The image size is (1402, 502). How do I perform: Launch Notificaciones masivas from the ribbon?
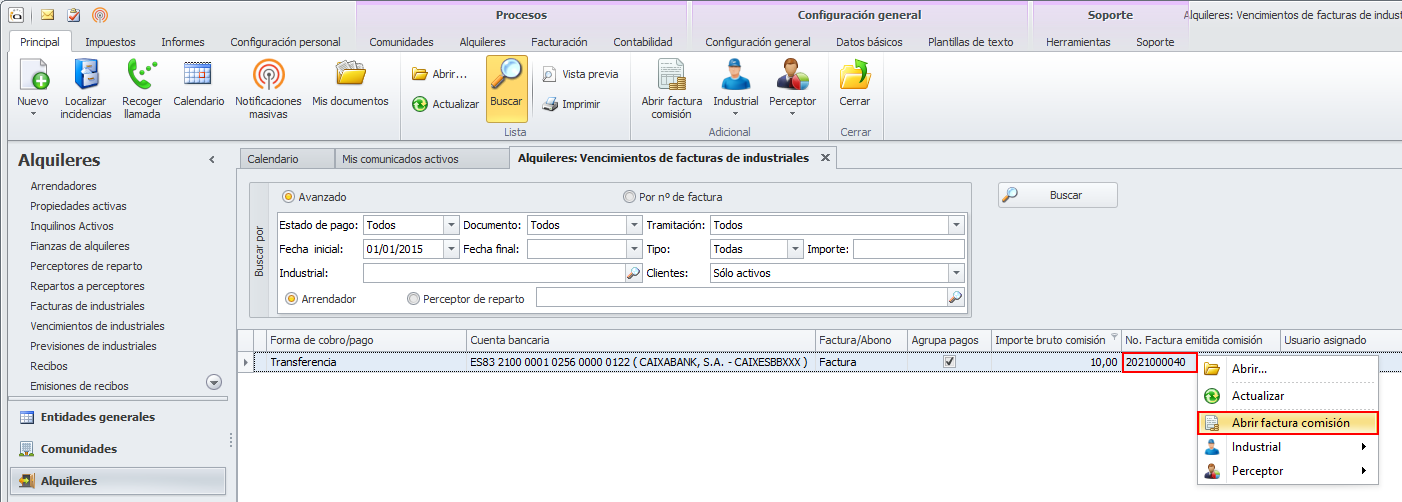pos(268,76)
